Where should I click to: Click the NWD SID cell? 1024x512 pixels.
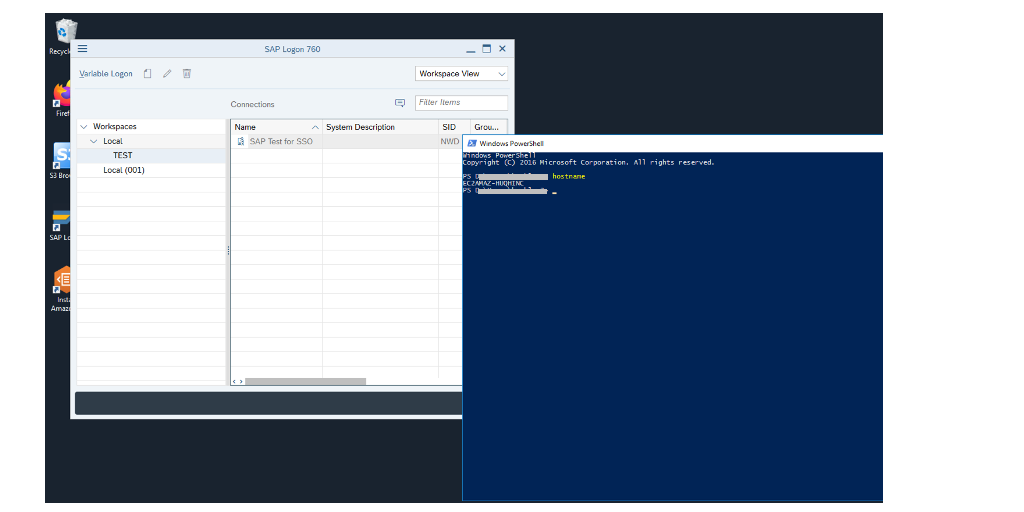pos(450,141)
